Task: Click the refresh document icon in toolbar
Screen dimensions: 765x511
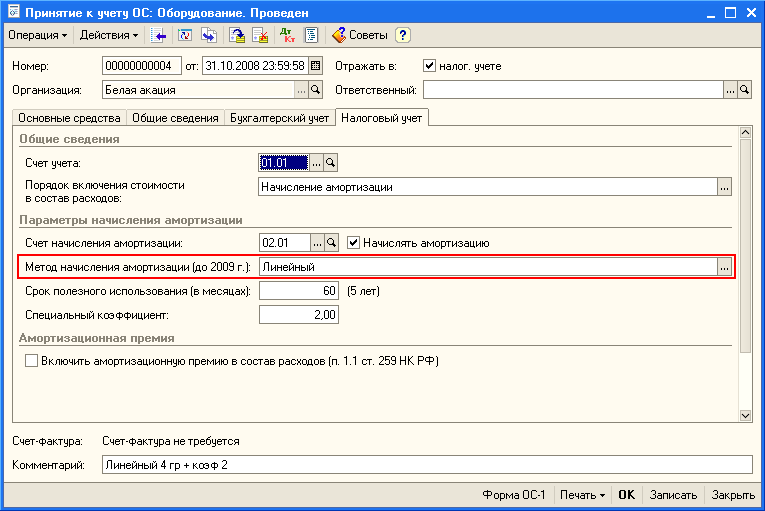Action: 185,35
